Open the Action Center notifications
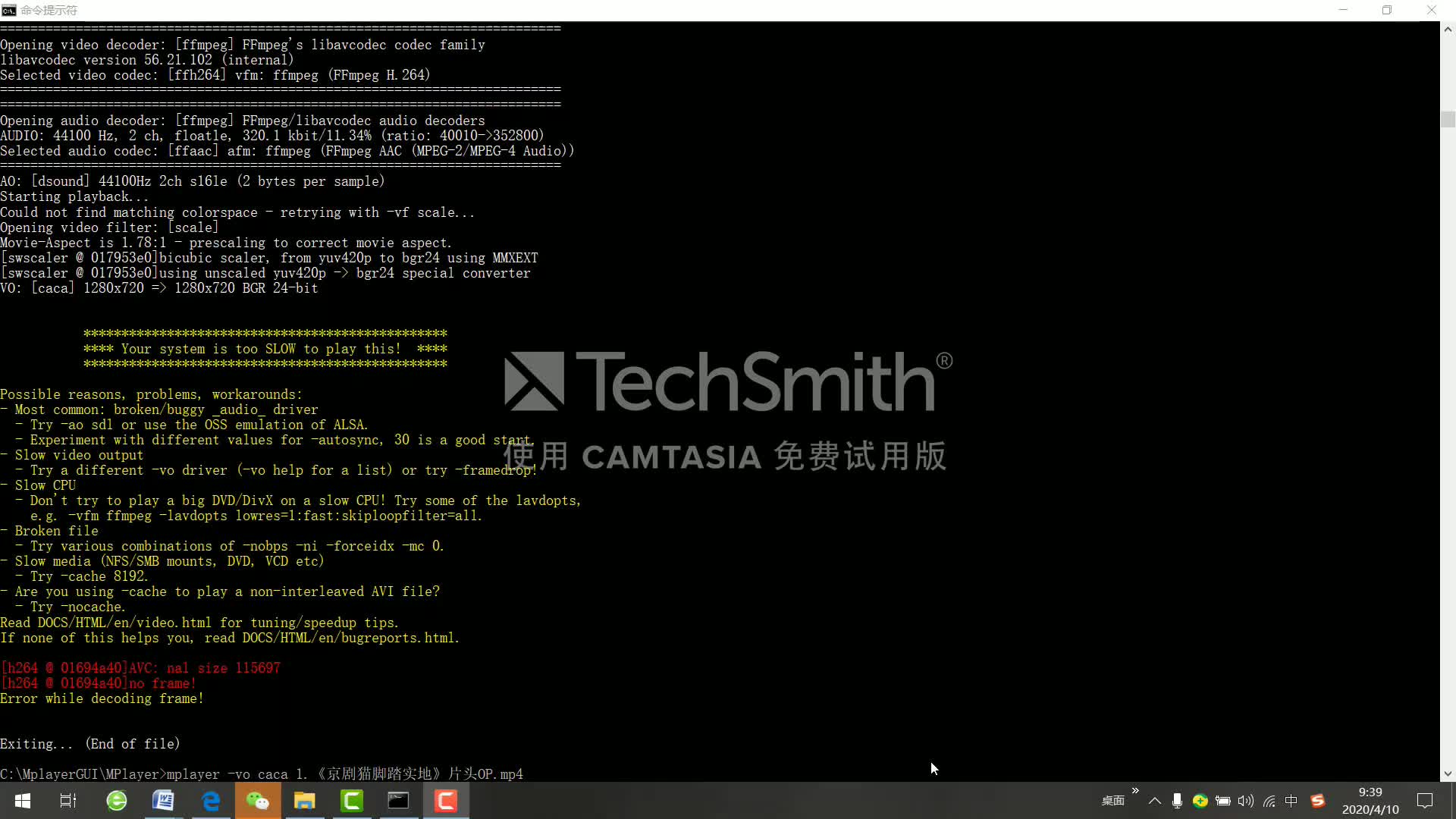Screen dimensions: 1456x819 point(1425,801)
